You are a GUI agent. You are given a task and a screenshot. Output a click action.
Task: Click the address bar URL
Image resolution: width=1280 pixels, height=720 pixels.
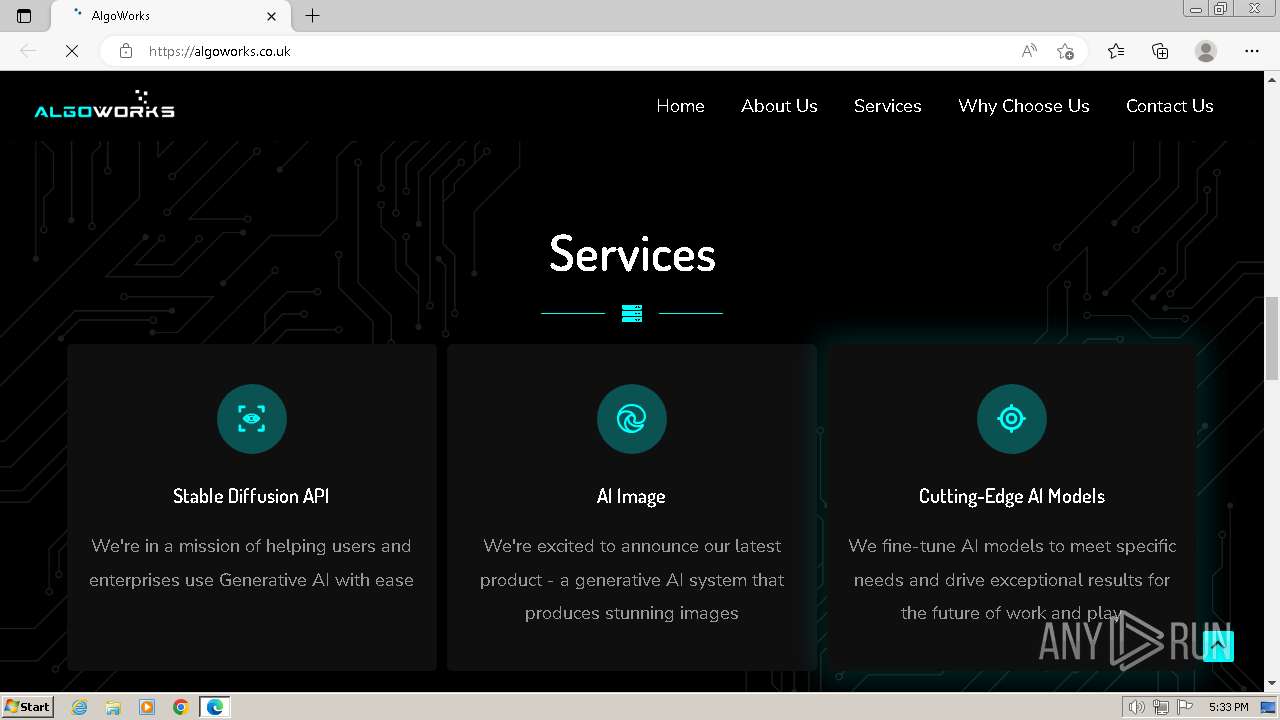coord(219,51)
